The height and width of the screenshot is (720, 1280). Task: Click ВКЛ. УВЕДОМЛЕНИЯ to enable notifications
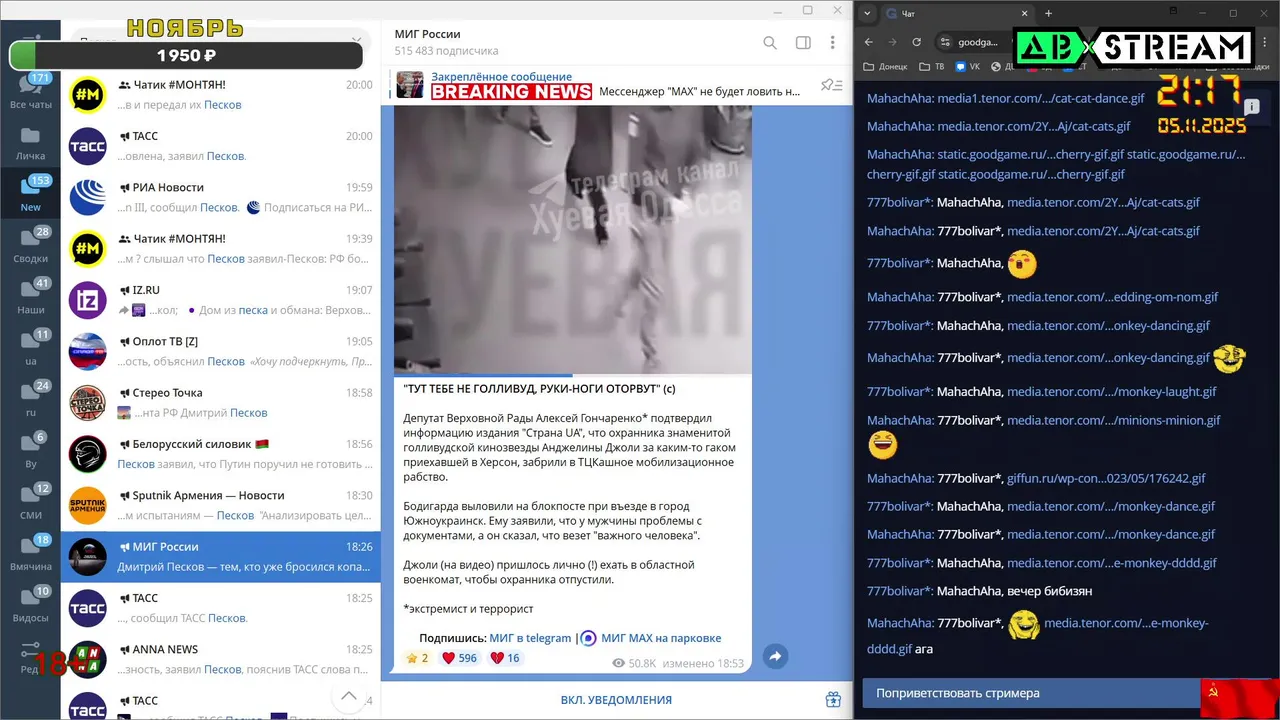tap(616, 700)
